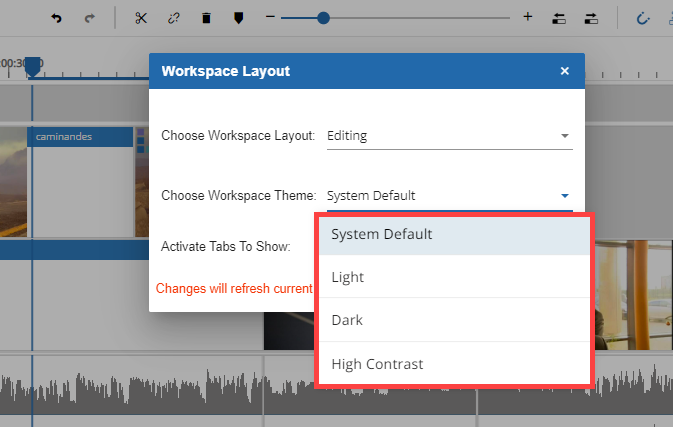Click the timeline zoom slider handle
This screenshot has width=673, height=427.
[x=323, y=18]
